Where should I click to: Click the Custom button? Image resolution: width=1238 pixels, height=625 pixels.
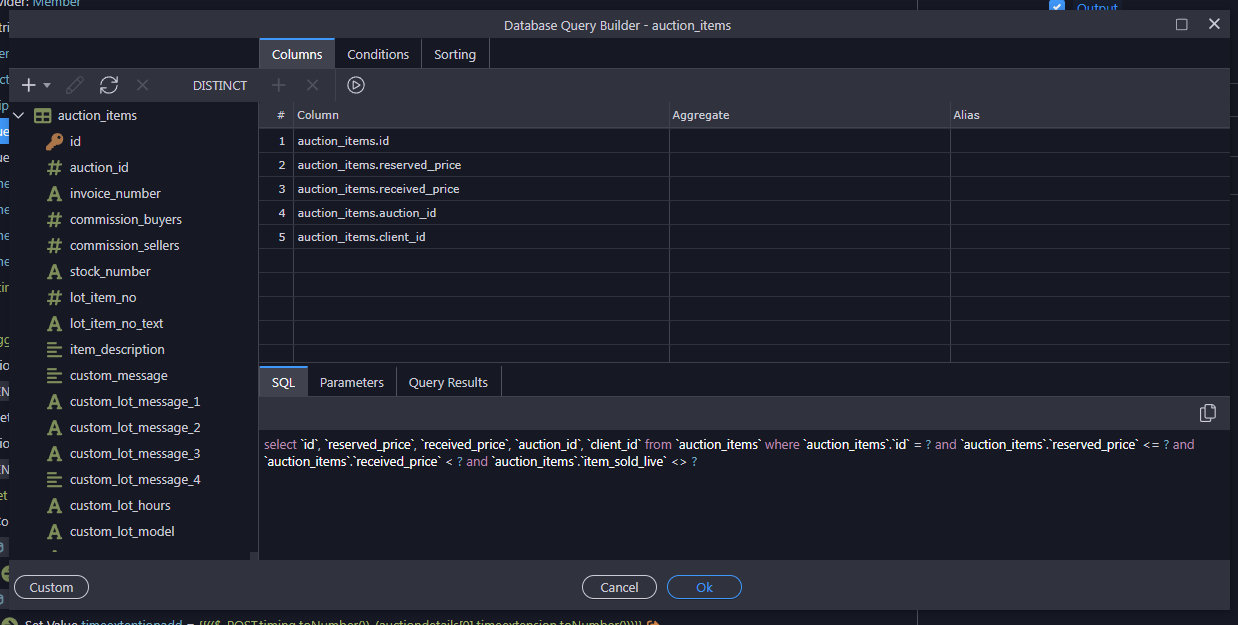click(x=51, y=587)
